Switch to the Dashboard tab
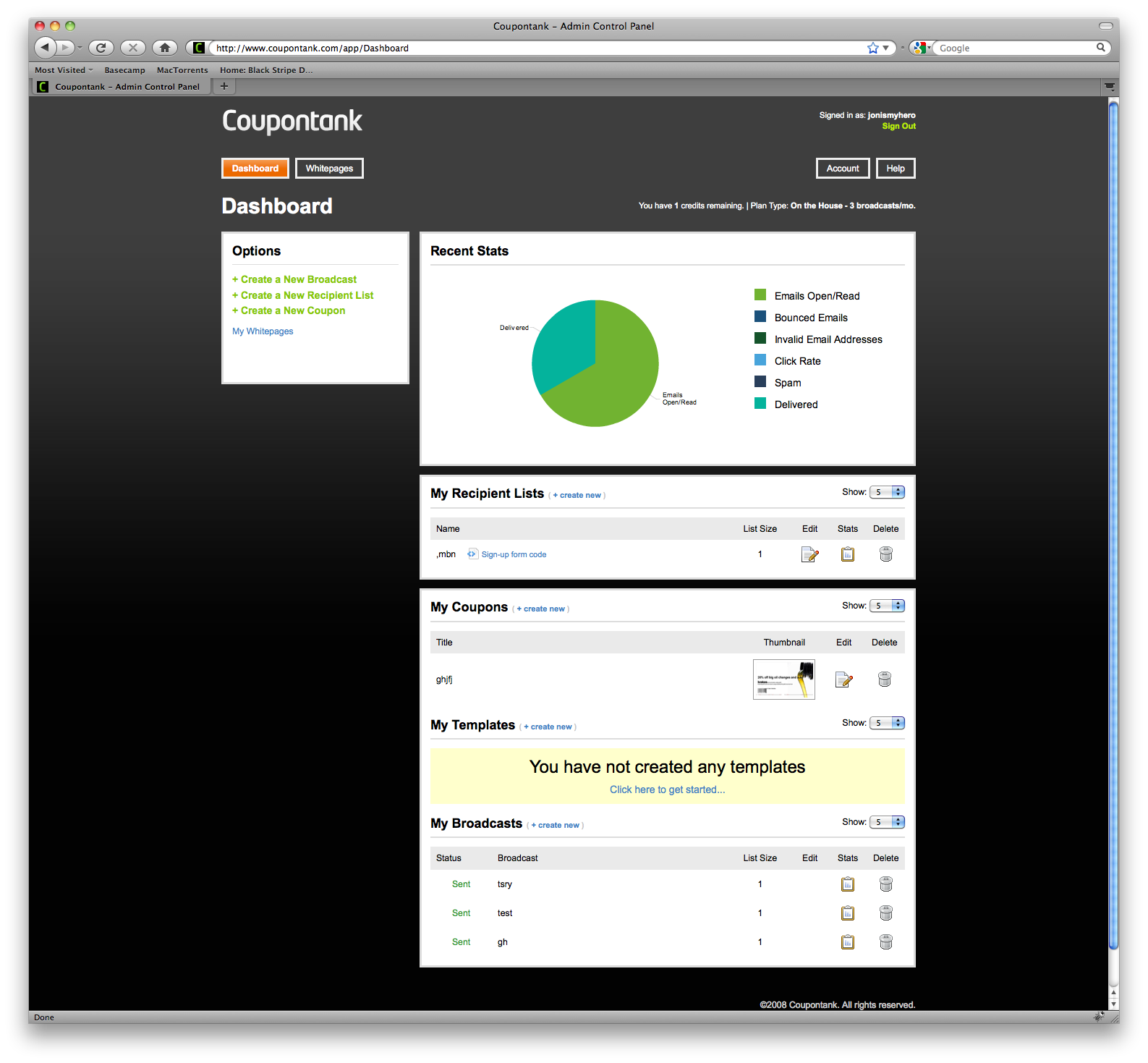The image size is (1148, 1063). coord(255,169)
